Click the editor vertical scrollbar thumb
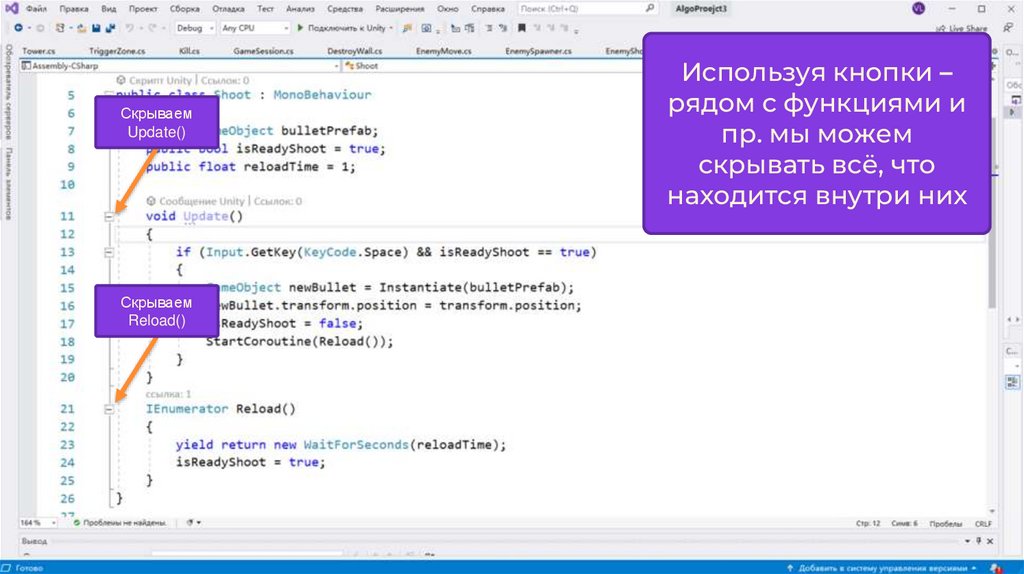The image size is (1024, 574). pos(993,214)
